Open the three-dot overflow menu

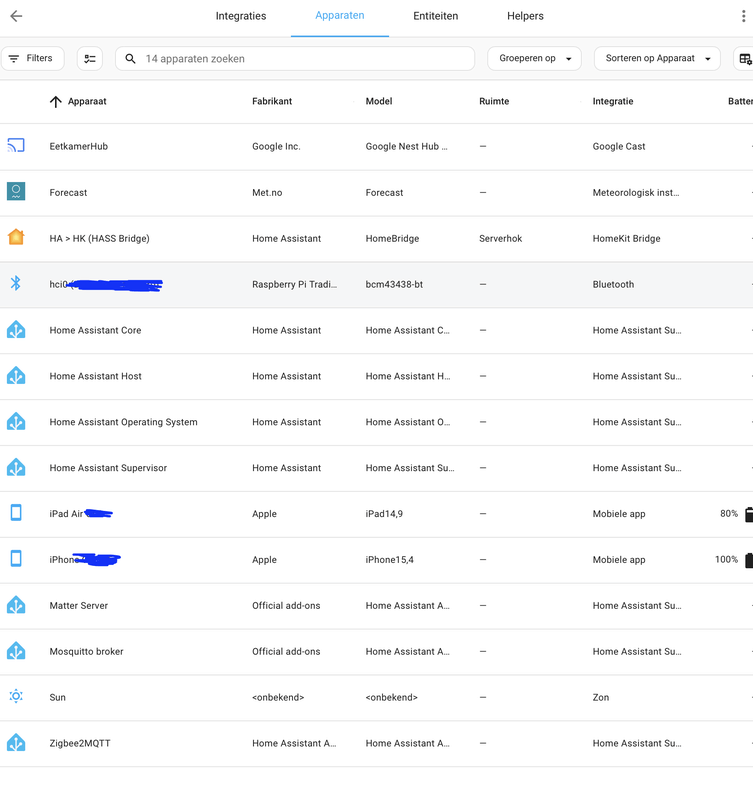[x=743, y=16]
